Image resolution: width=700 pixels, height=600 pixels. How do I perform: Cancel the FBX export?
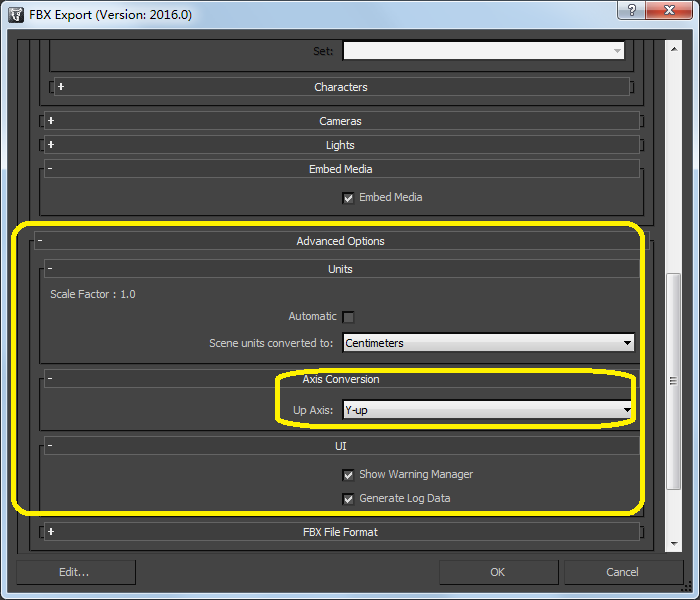click(x=623, y=572)
